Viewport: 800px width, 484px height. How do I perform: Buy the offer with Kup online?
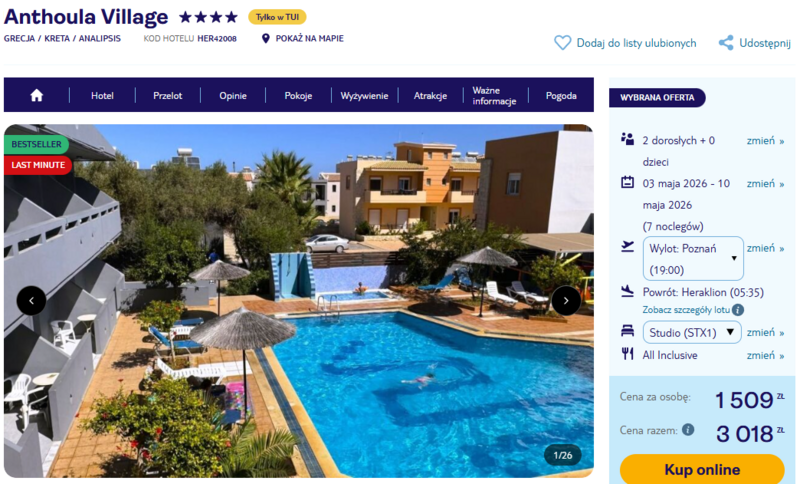[702, 469]
